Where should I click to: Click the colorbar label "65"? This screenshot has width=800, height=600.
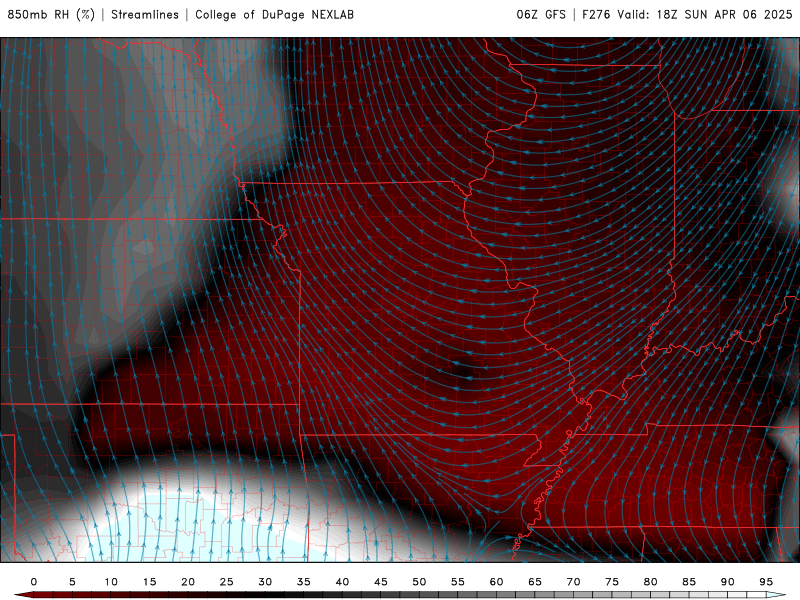pyautogui.click(x=535, y=582)
